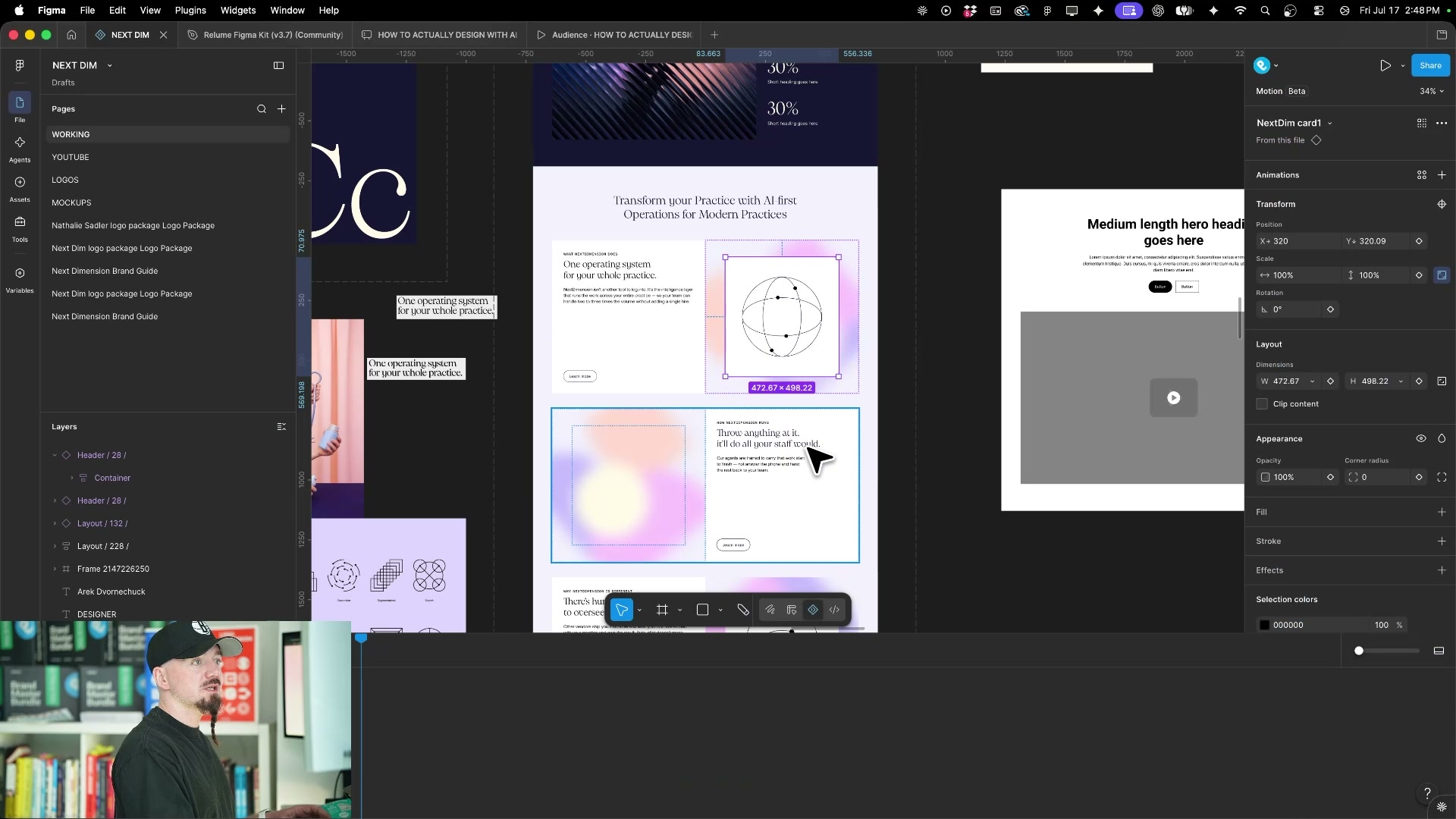Toggle Appearance visibility eye icon

1421,438
